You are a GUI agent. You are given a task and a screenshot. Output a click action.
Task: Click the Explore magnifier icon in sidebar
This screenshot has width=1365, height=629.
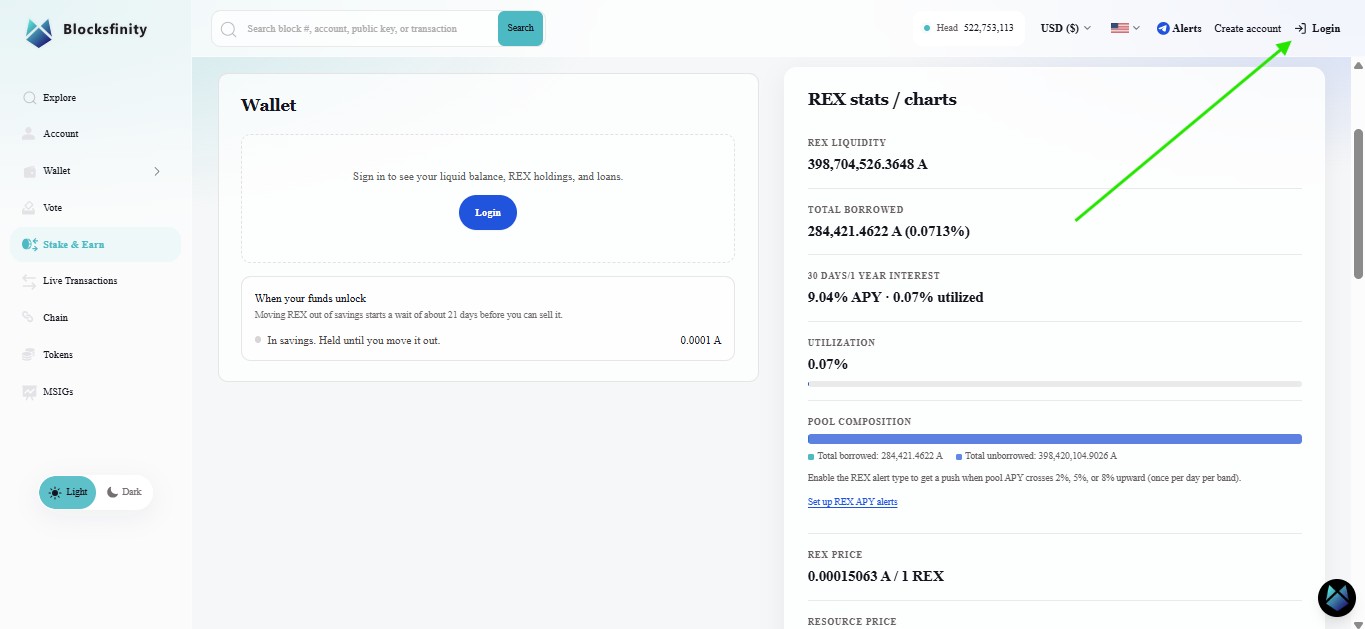click(x=29, y=98)
